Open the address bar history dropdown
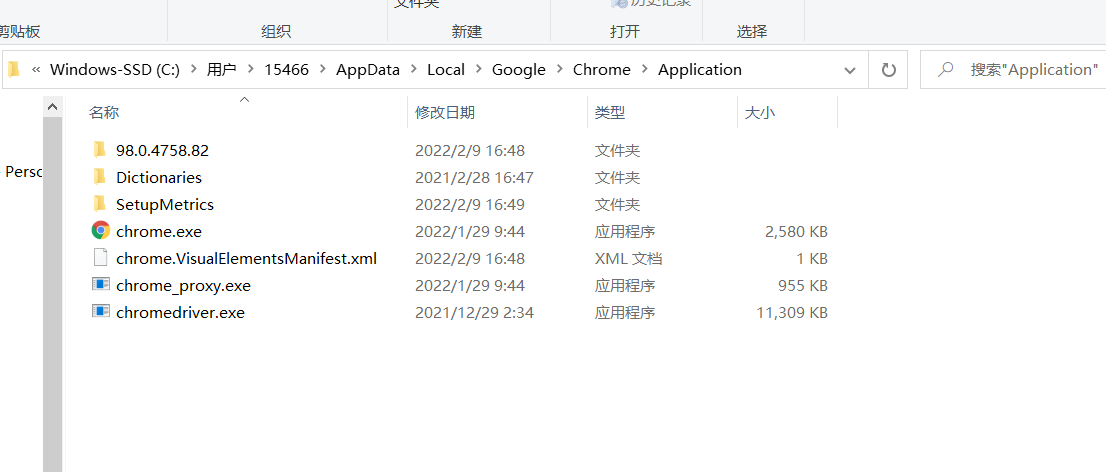The width and height of the screenshot is (1106, 472). point(850,70)
